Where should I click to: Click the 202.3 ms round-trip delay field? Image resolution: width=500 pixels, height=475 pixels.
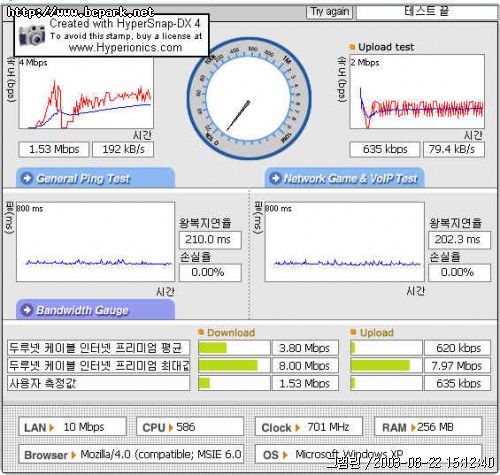459,240
